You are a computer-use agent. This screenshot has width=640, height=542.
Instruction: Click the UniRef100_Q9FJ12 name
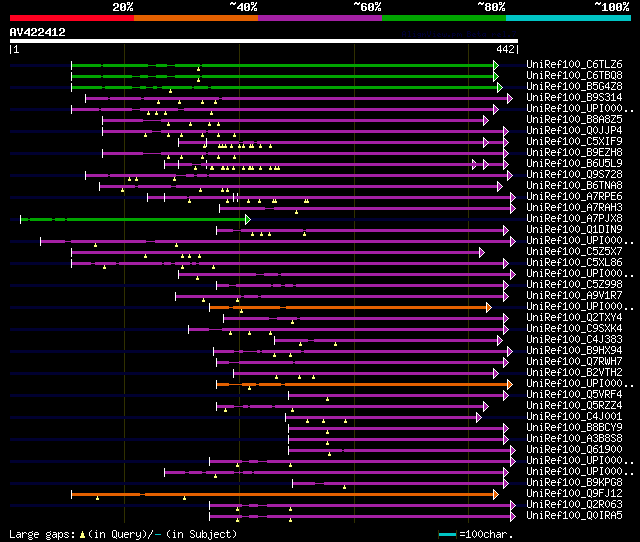tap(574, 494)
